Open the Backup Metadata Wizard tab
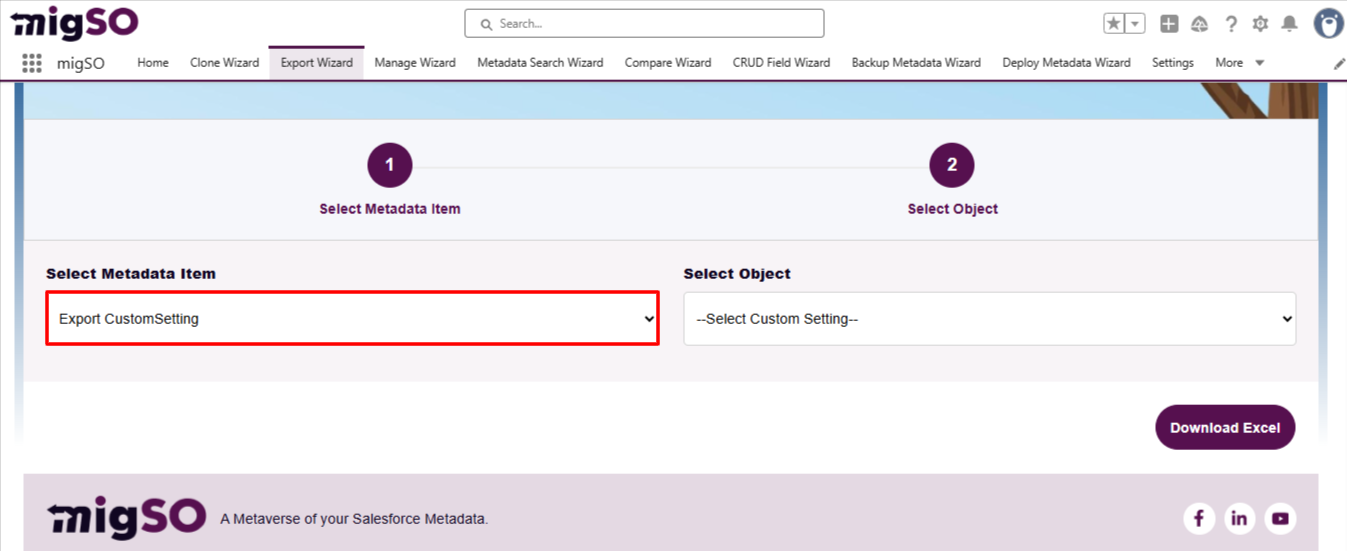The height and width of the screenshot is (551, 1347). click(916, 63)
